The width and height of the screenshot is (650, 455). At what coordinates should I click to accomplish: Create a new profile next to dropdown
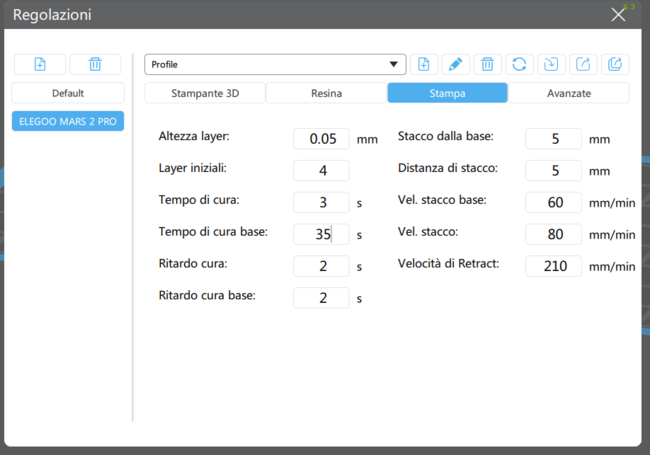[x=423, y=64]
